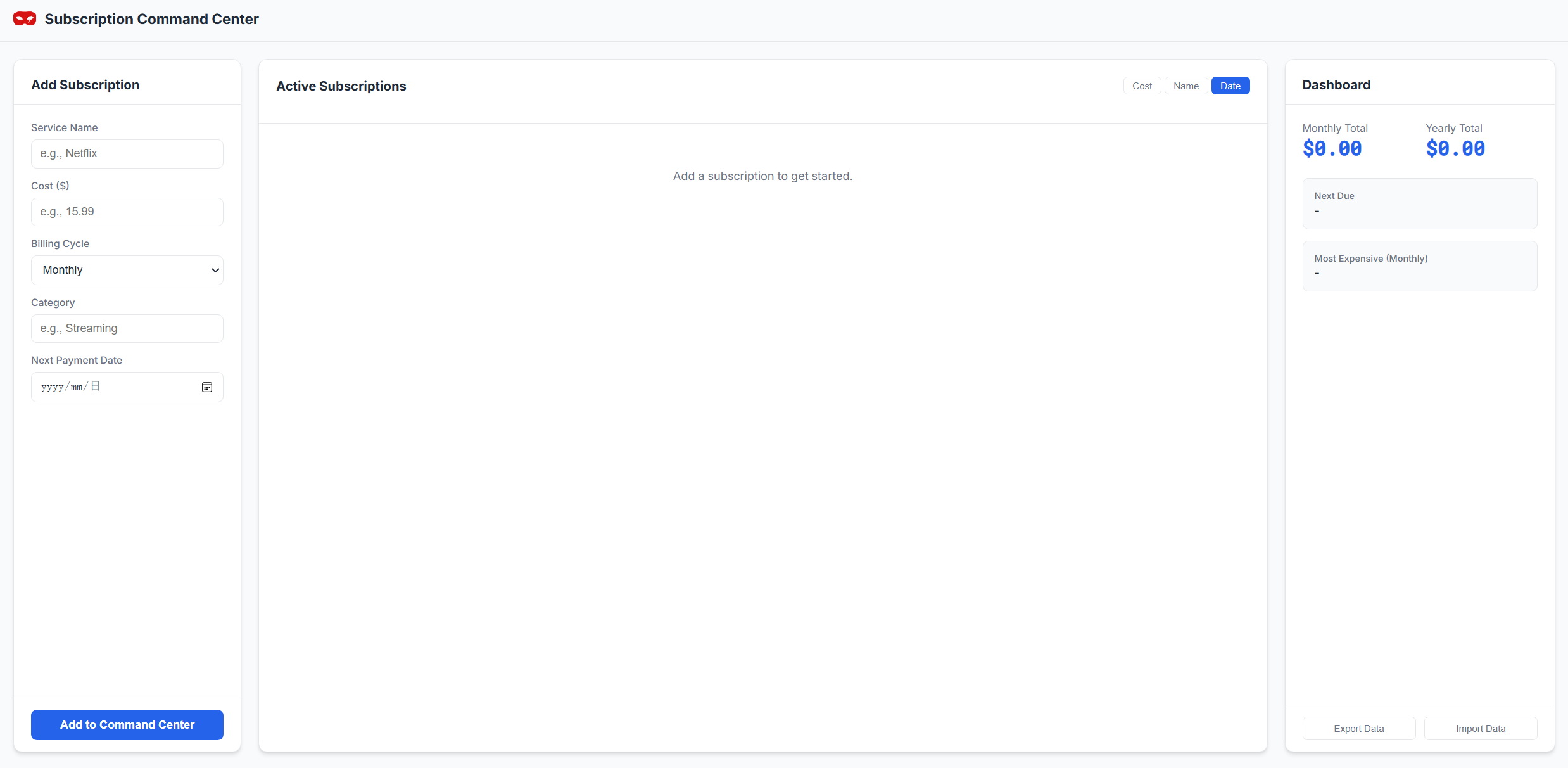Image resolution: width=1568 pixels, height=768 pixels.
Task: Click the Category input field
Action: click(x=127, y=328)
